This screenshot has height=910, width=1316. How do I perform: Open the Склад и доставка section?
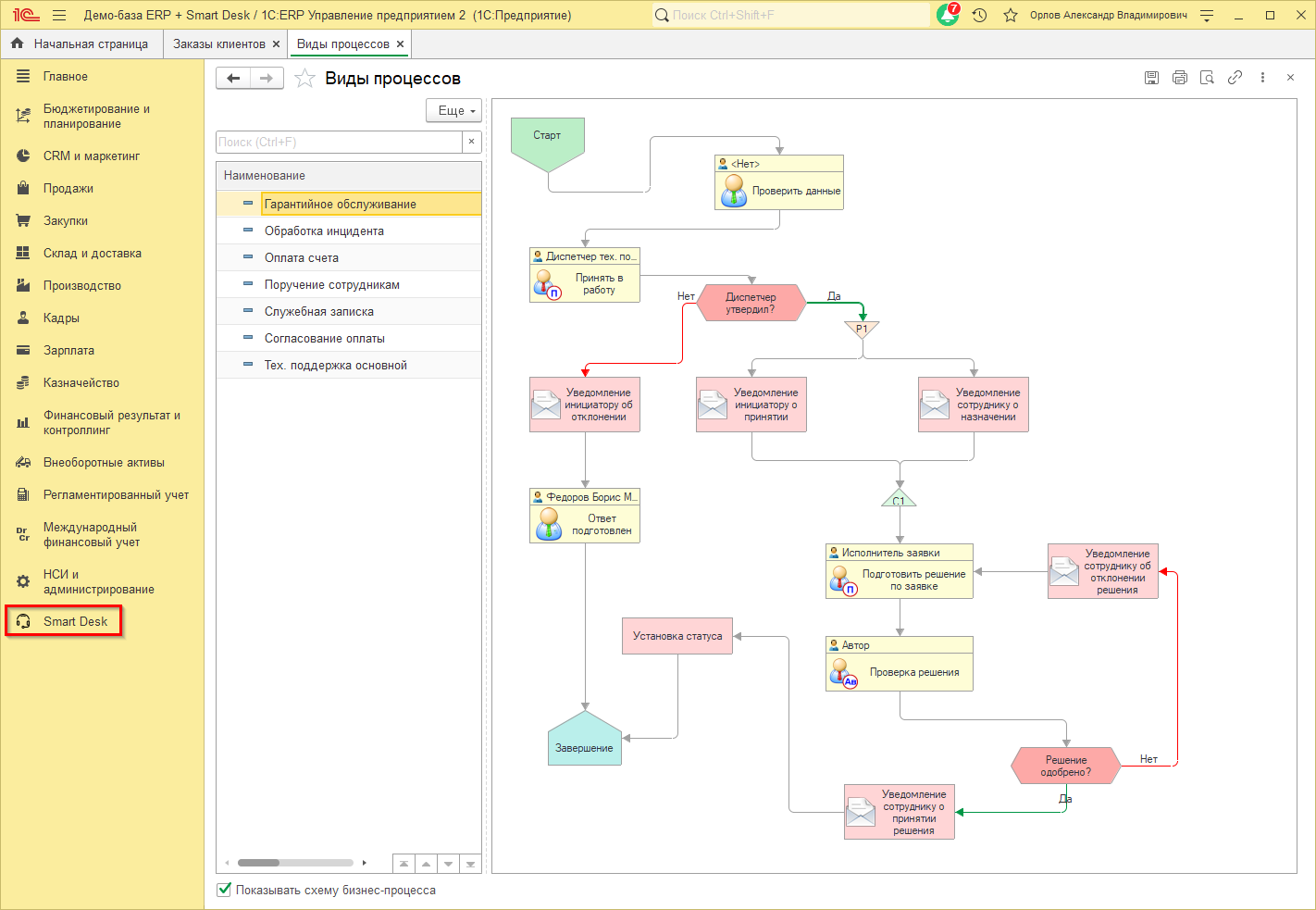[102, 254]
